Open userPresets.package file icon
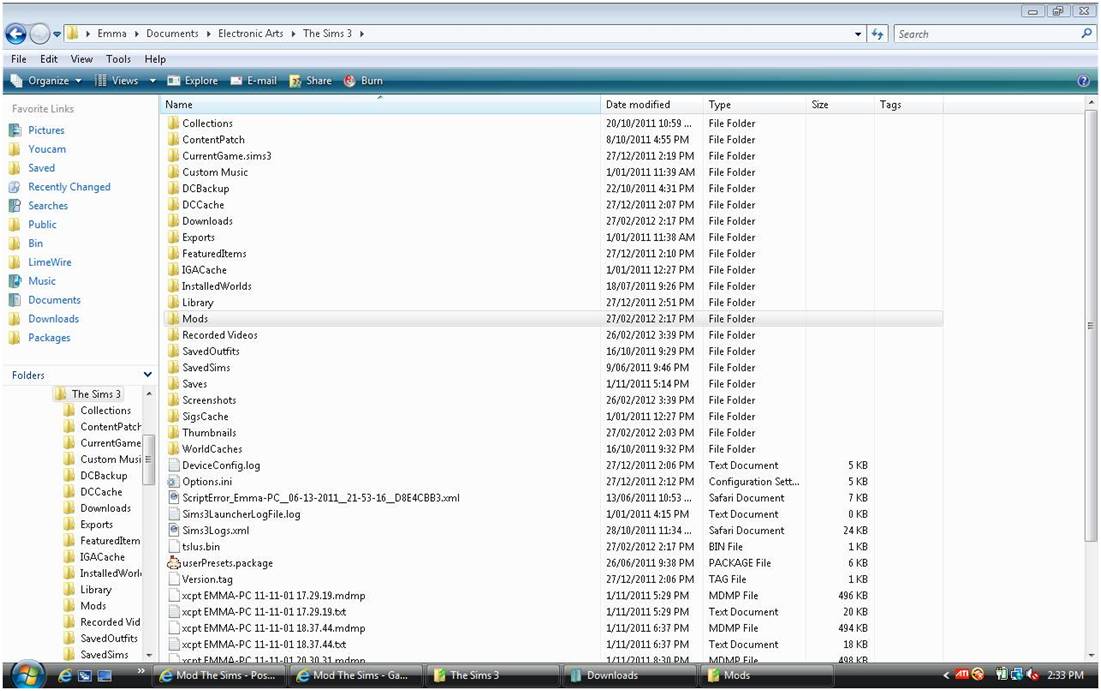The image size is (1101, 691). (173, 563)
